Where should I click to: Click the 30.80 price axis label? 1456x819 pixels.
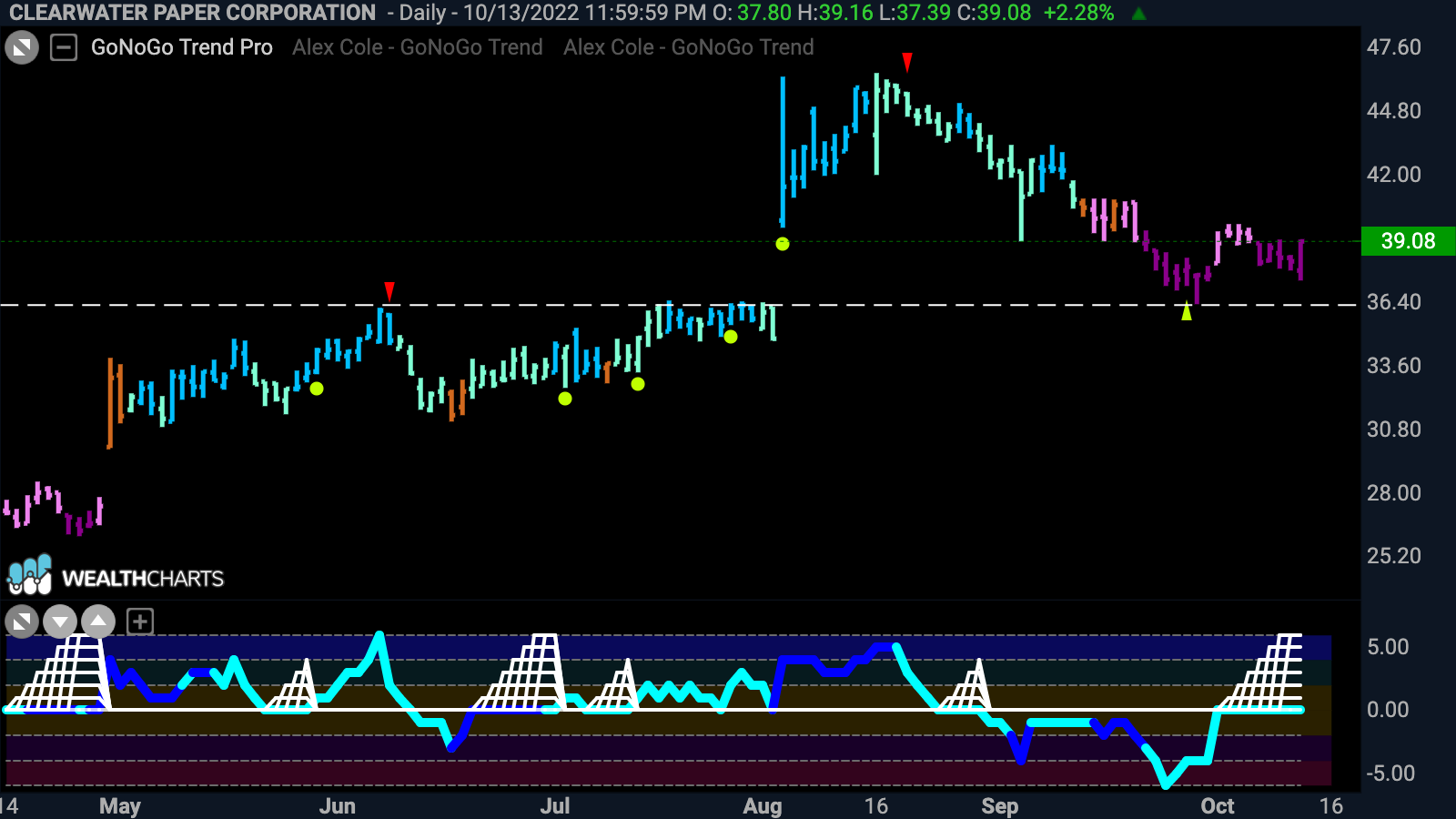tap(1393, 430)
